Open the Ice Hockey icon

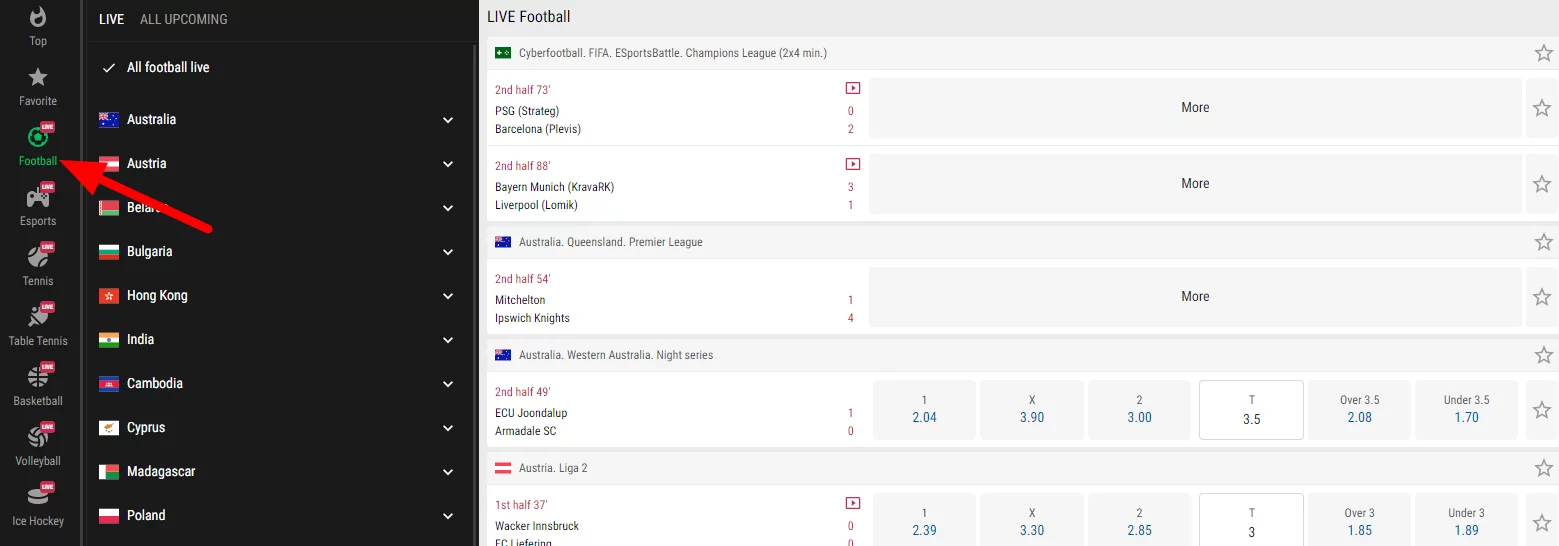coord(38,498)
